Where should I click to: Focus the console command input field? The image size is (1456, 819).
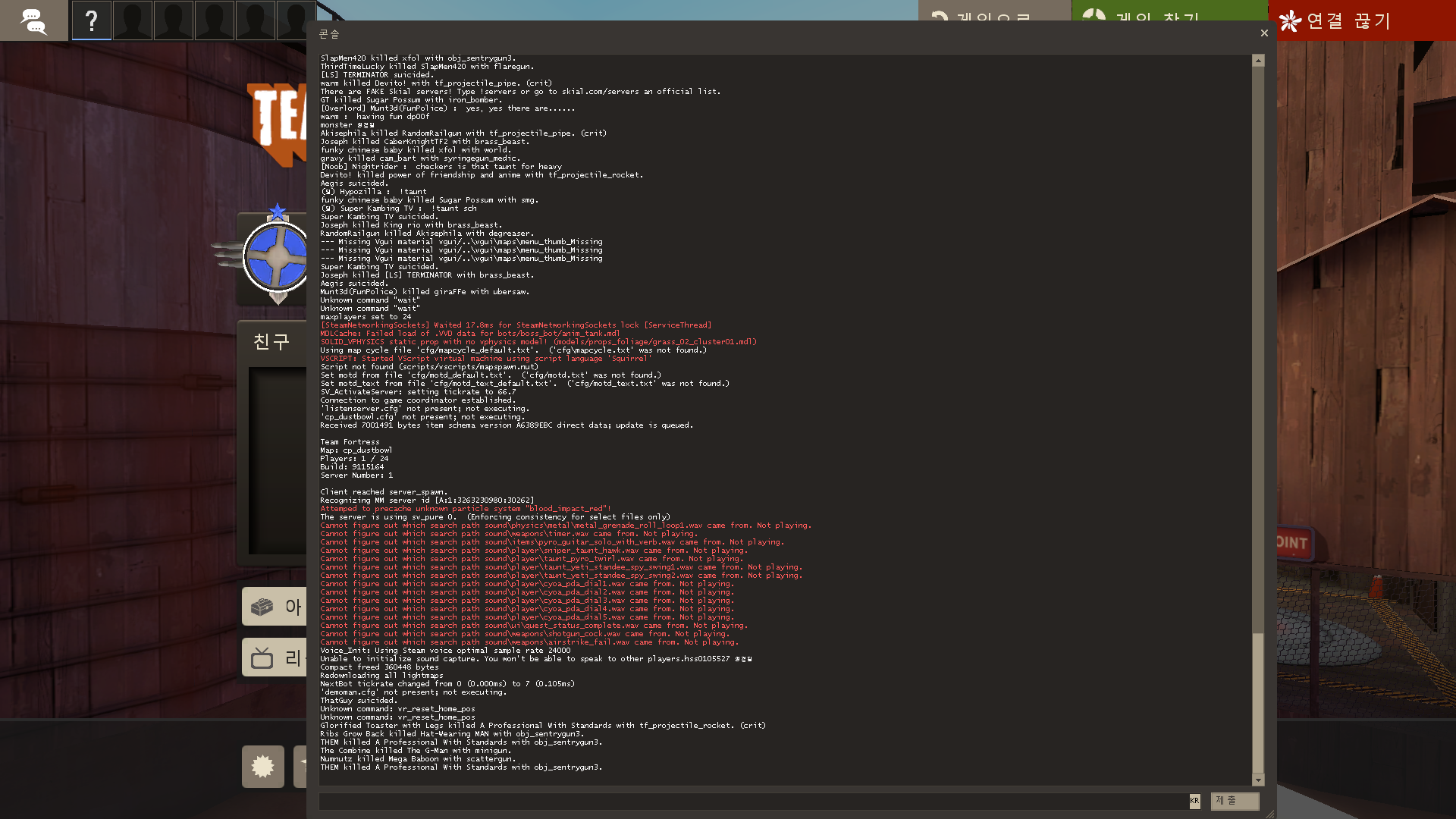751,801
